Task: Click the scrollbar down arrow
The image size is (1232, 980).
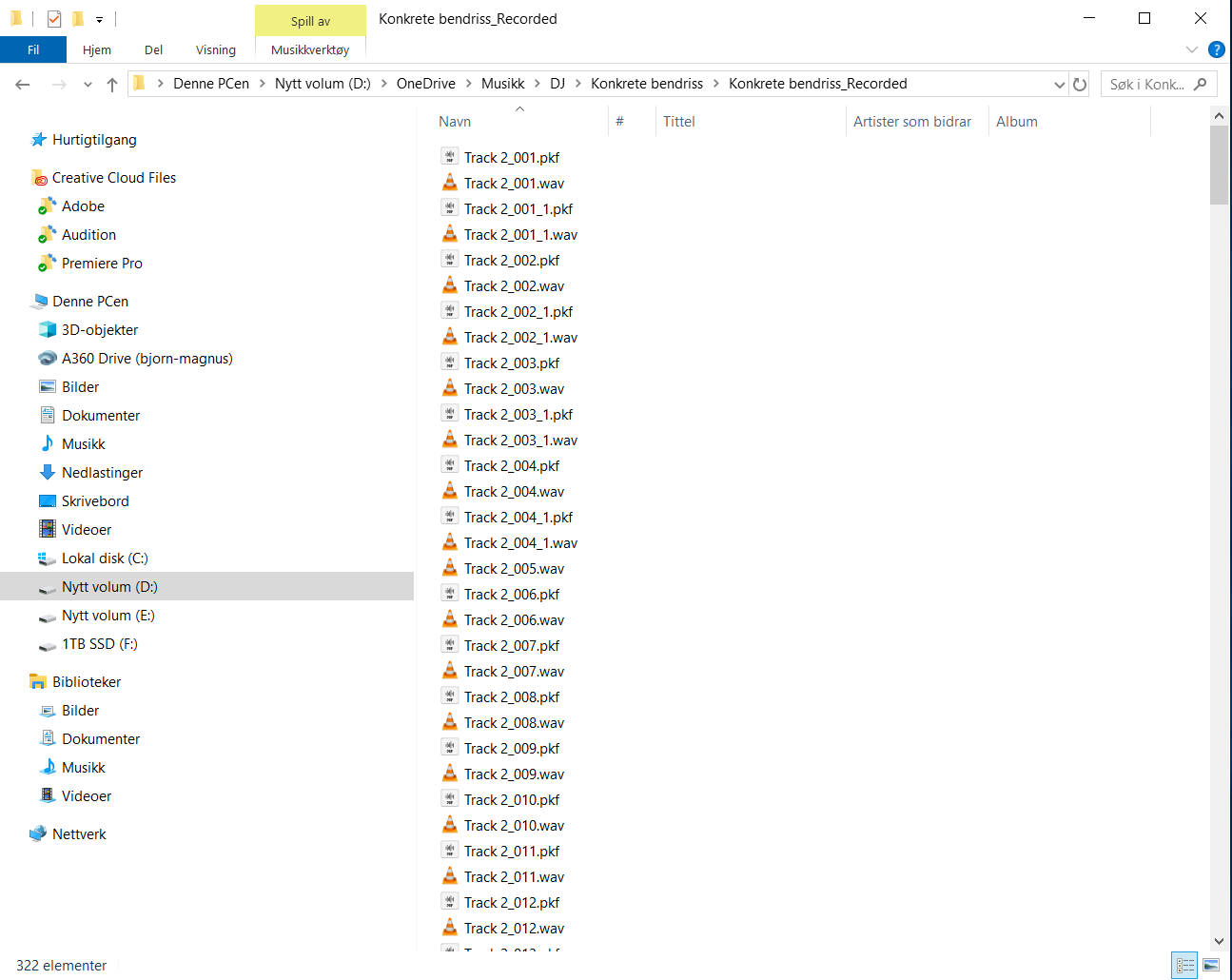Action: coord(1219,941)
